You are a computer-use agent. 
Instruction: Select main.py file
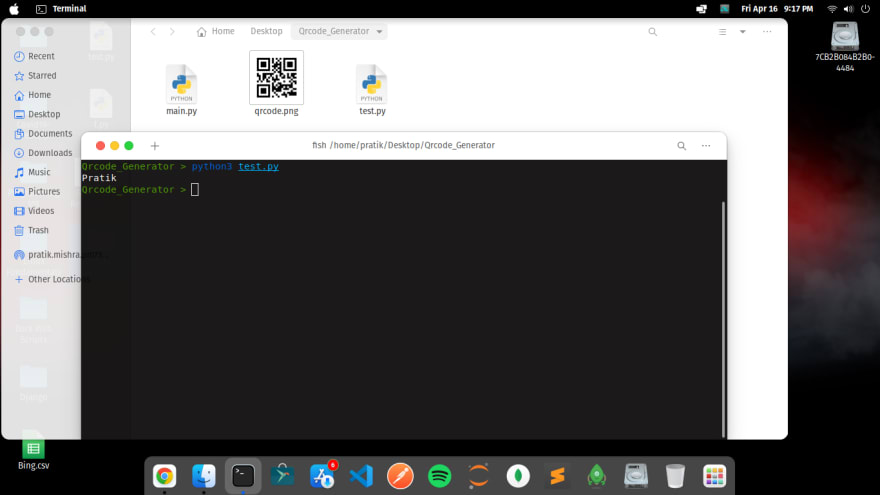pyautogui.click(x=181, y=90)
